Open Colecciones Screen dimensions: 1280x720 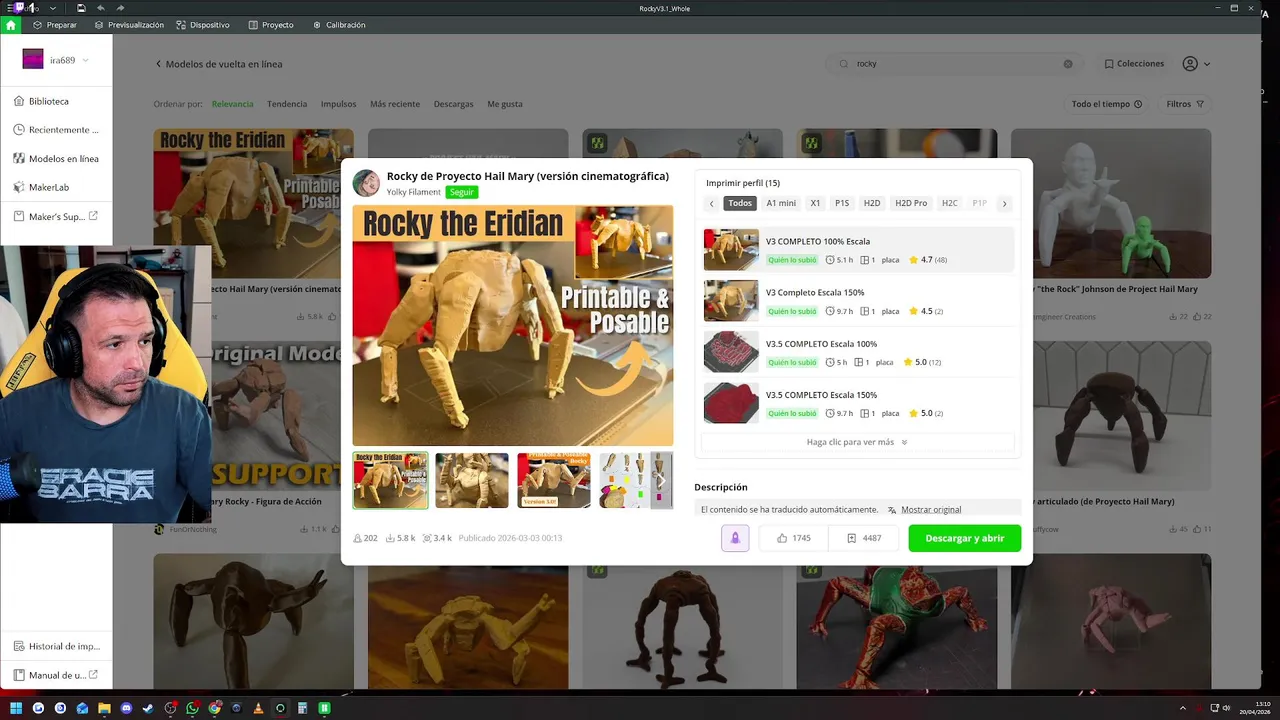click(x=1134, y=63)
